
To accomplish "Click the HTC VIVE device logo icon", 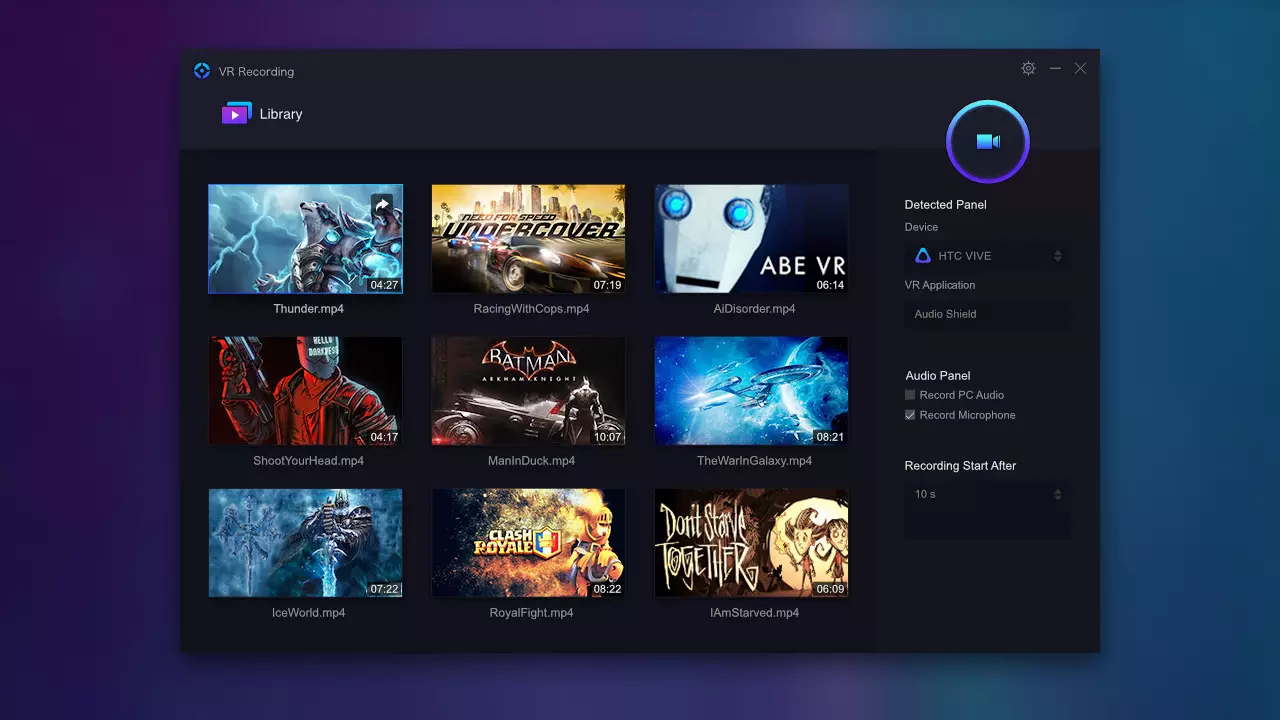I will (x=923, y=256).
